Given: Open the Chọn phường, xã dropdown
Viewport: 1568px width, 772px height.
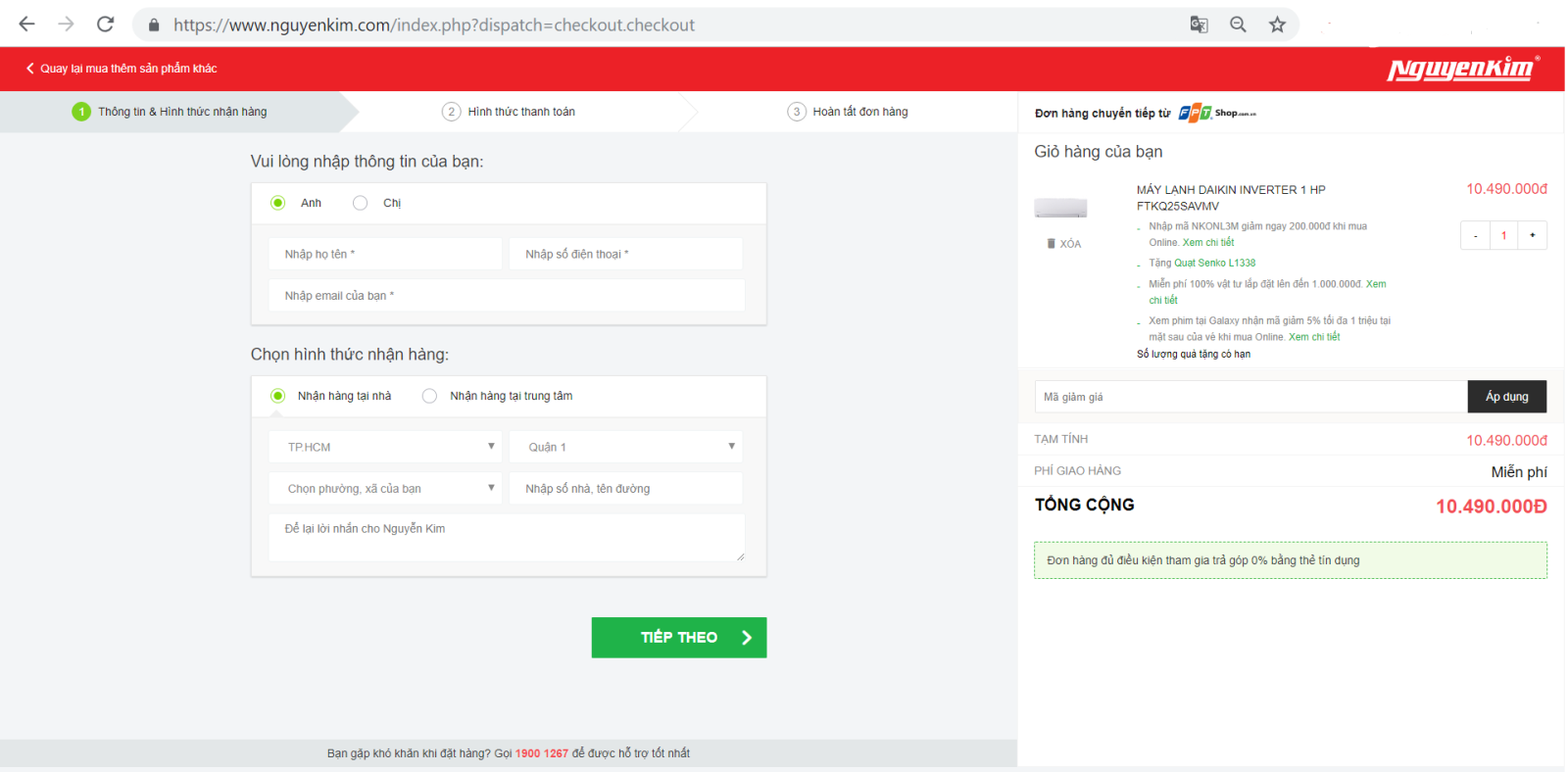Looking at the screenshot, I should coord(385,488).
